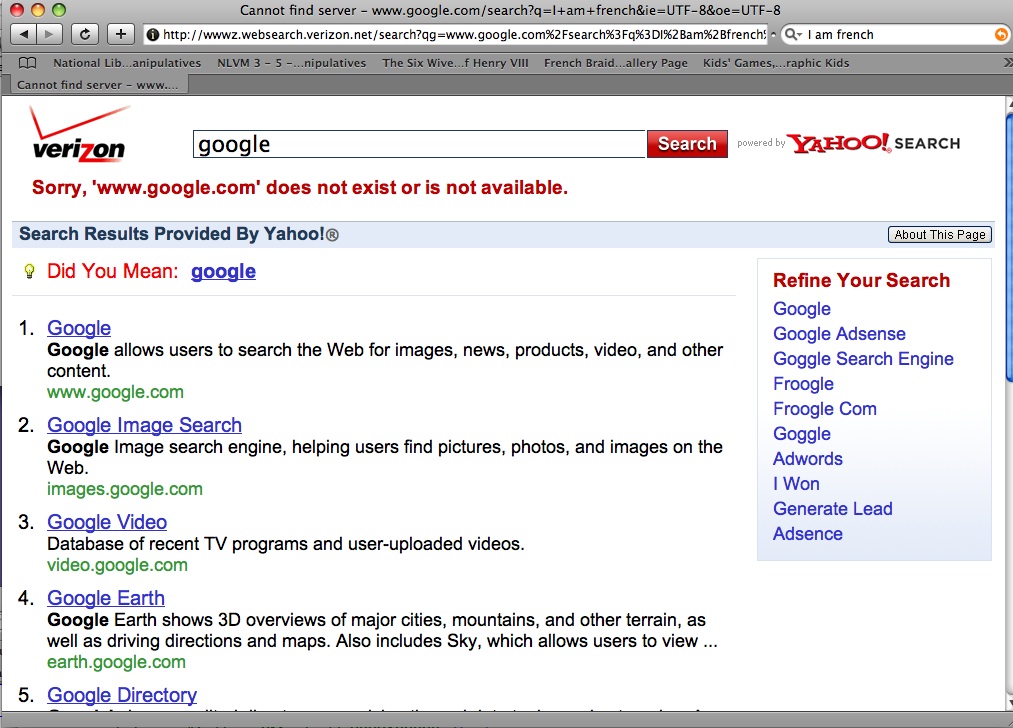Image resolution: width=1013 pixels, height=728 pixels.
Task: Click the blue vertical scrollbar thumb
Action: point(1009,249)
